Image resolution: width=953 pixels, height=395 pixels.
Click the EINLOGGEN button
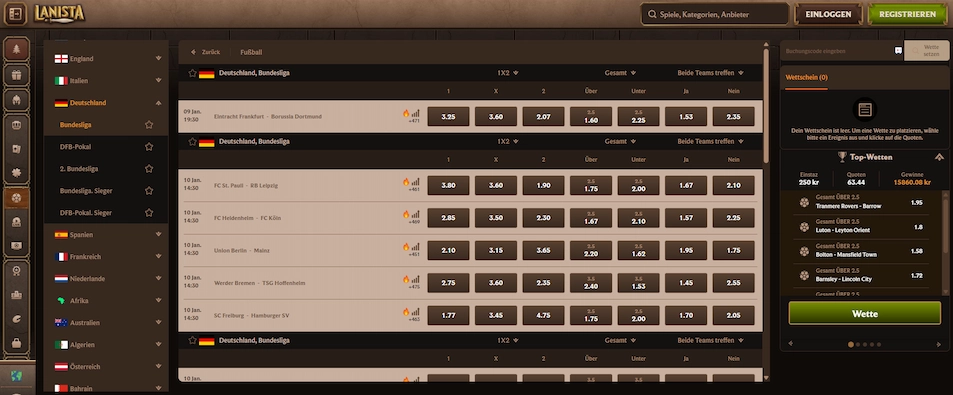(828, 14)
